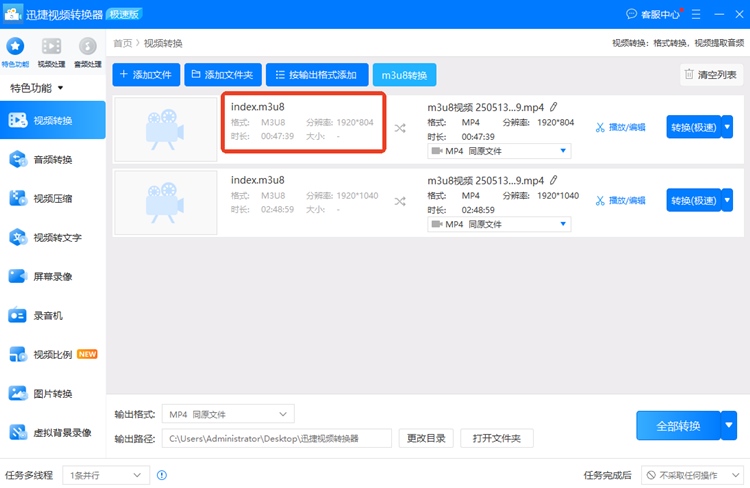Open 视频比例 from the sidebar
This screenshot has width=750, height=488.
[x=53, y=355]
